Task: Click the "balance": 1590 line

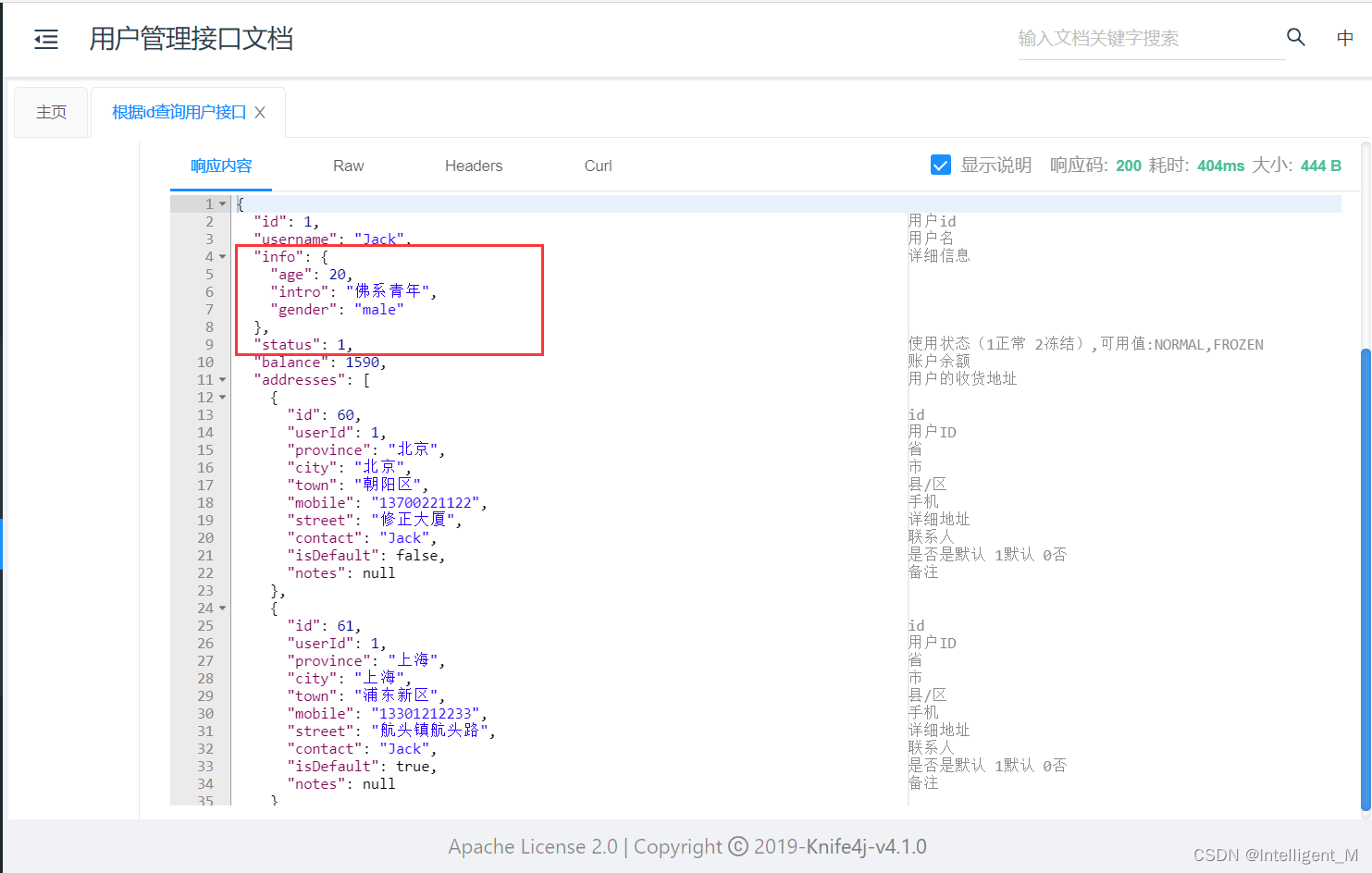Action: point(320,362)
